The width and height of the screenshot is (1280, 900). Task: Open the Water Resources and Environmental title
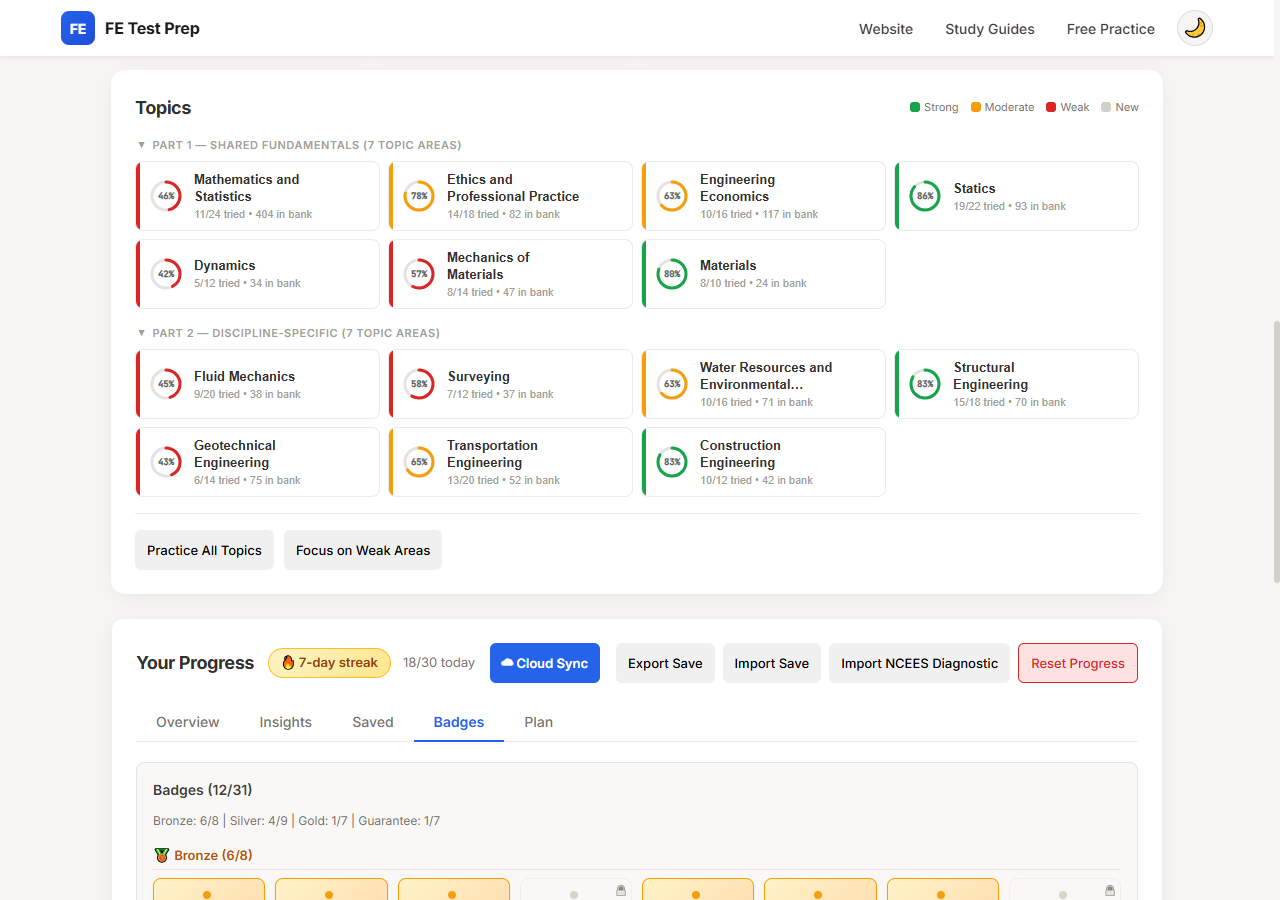pos(766,376)
